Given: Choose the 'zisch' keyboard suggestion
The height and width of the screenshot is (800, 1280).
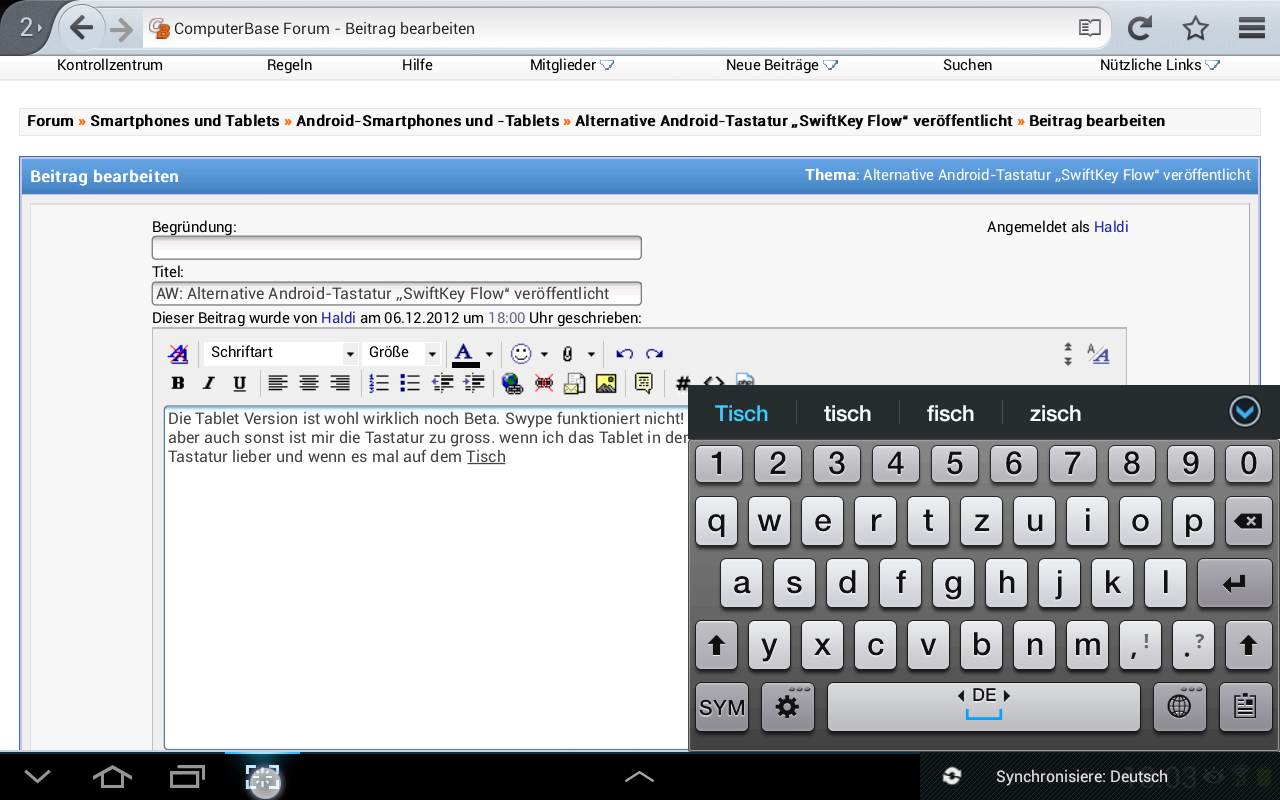Looking at the screenshot, I should coord(1055,414).
